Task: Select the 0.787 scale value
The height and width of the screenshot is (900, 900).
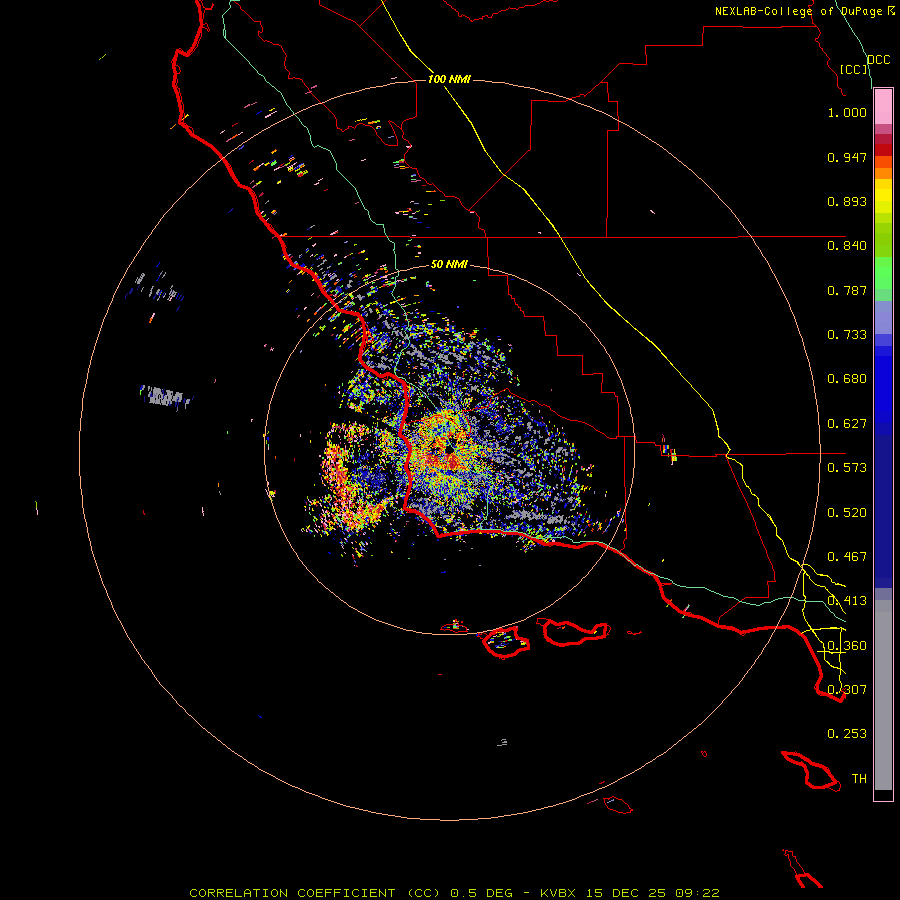Action: 847,290
